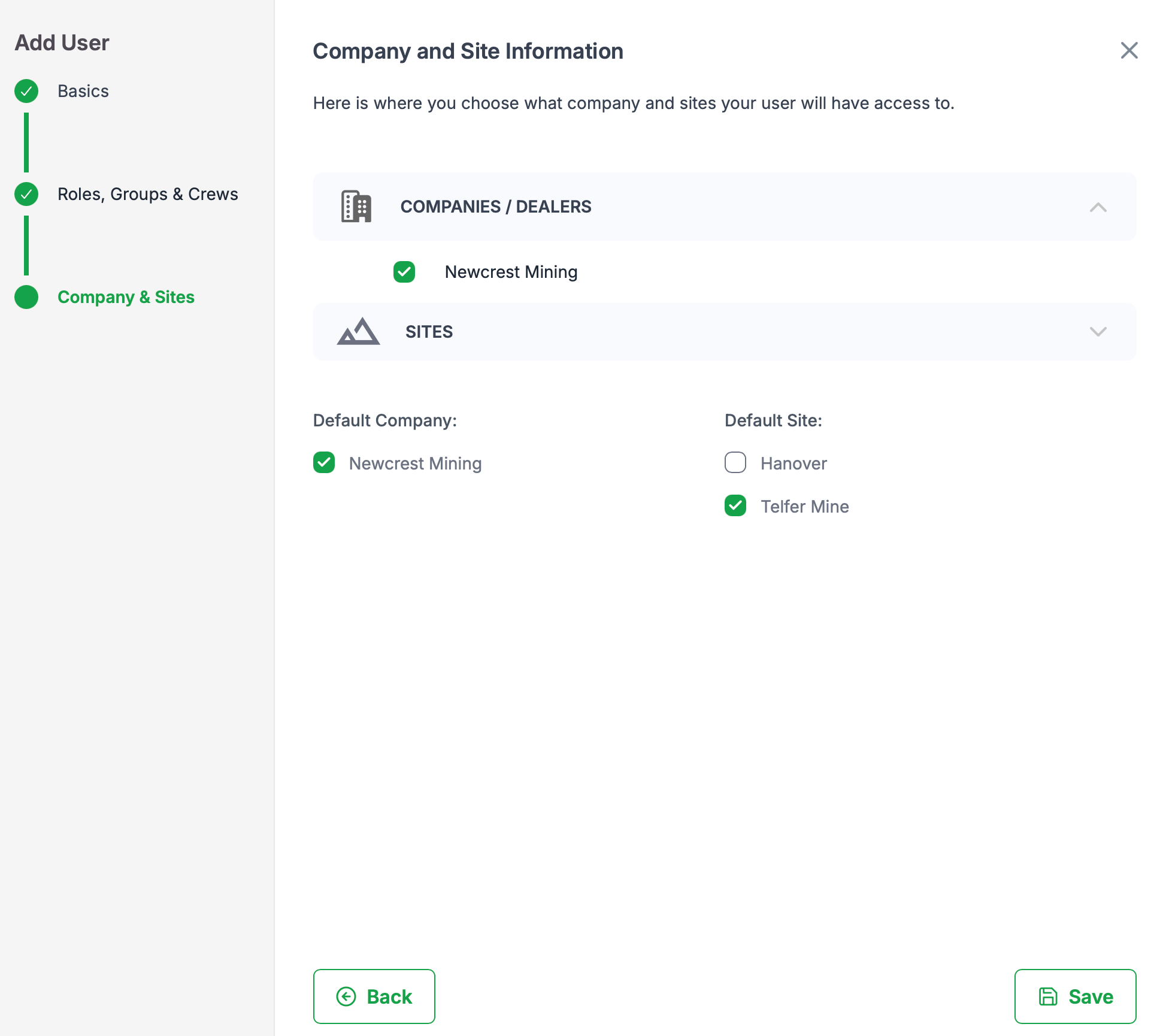Click the completed step icon for Roles, Groups & Crews
1163x1036 pixels.
tap(26, 194)
